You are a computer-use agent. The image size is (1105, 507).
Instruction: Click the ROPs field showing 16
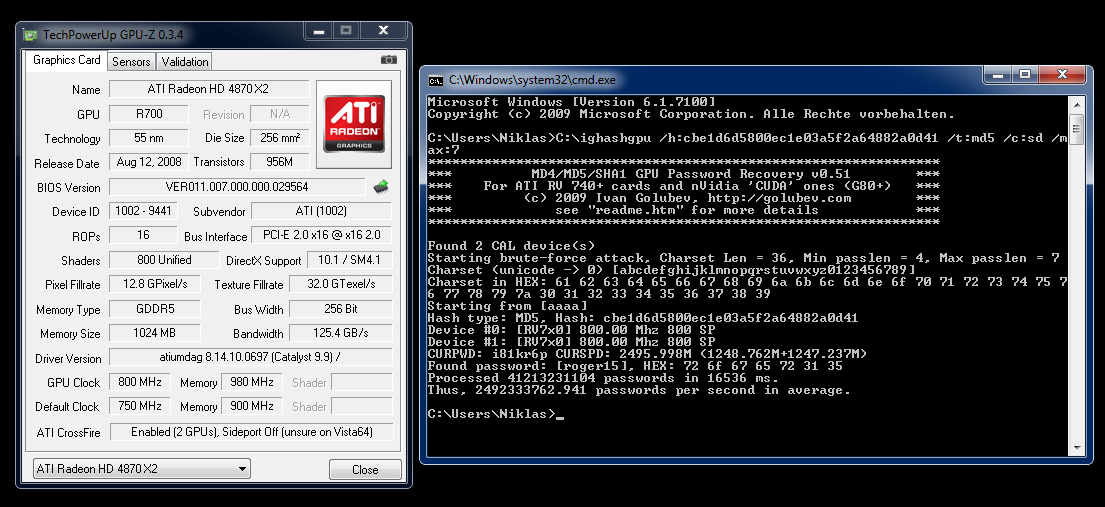[143, 235]
